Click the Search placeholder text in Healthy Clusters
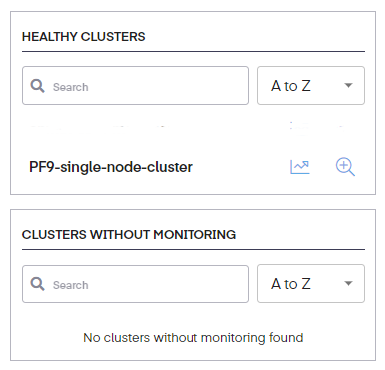 point(71,87)
